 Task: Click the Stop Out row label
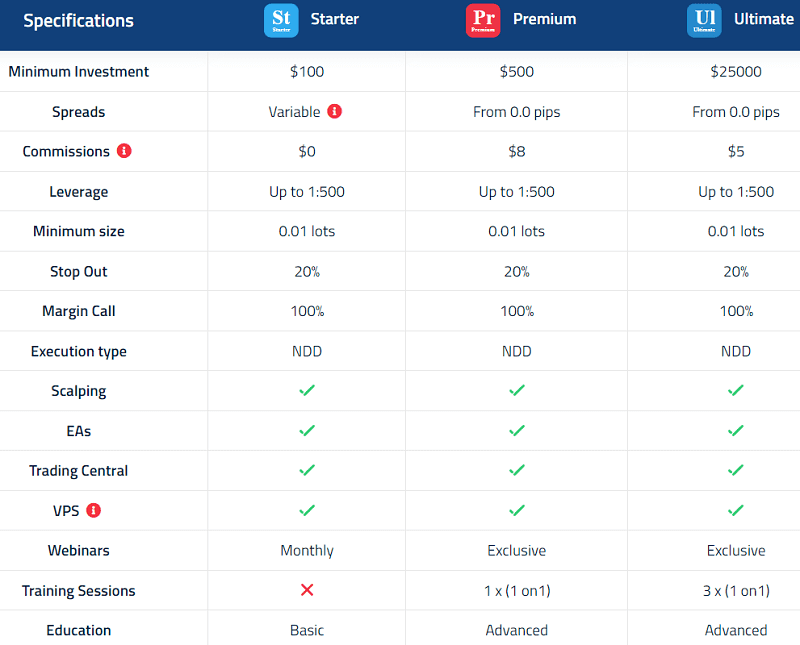click(79, 271)
